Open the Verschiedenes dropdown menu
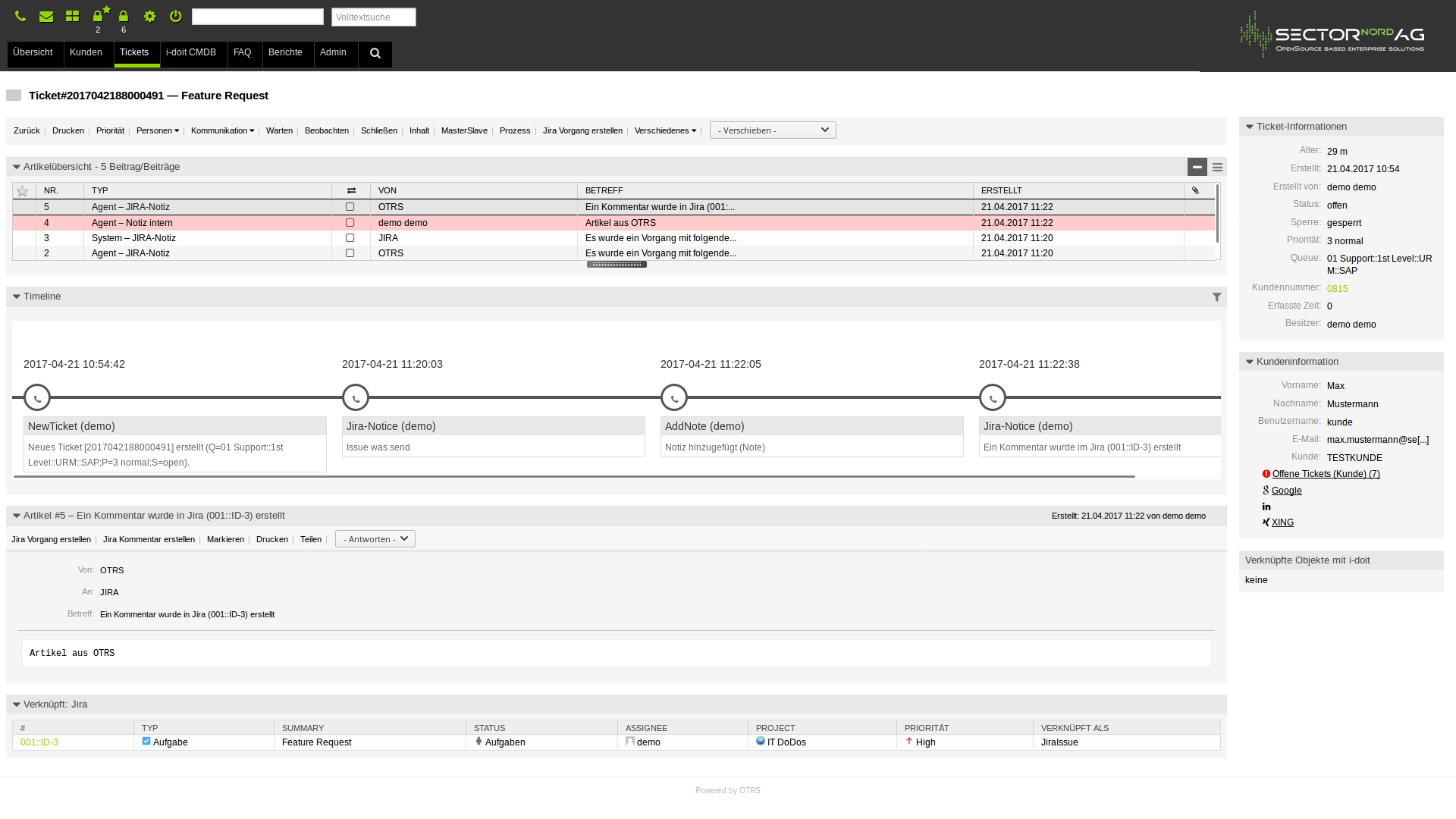 [665, 130]
